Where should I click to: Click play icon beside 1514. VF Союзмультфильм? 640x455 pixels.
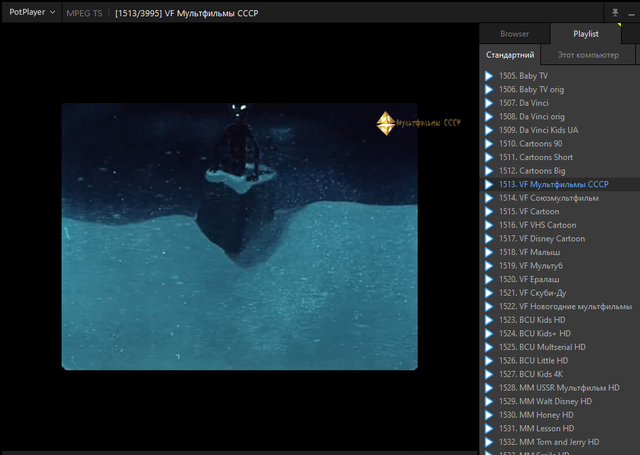coord(489,198)
